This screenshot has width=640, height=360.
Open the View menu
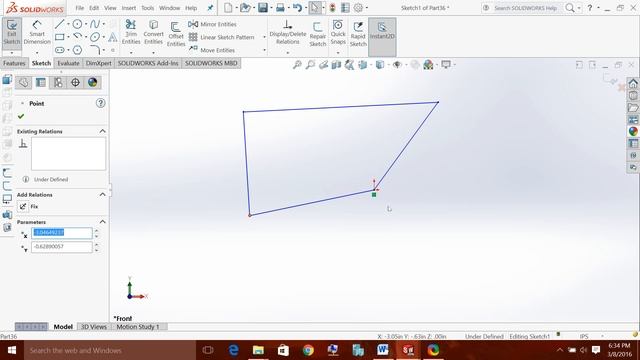coord(110,8)
